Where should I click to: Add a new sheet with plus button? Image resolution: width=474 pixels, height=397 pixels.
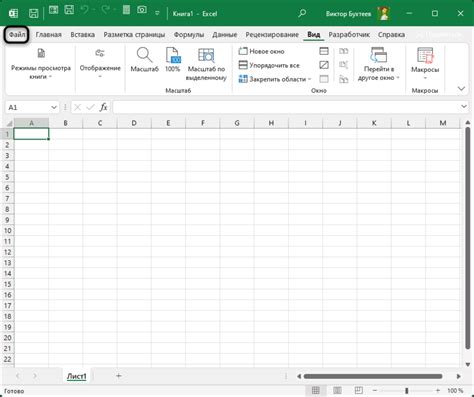[x=119, y=376]
